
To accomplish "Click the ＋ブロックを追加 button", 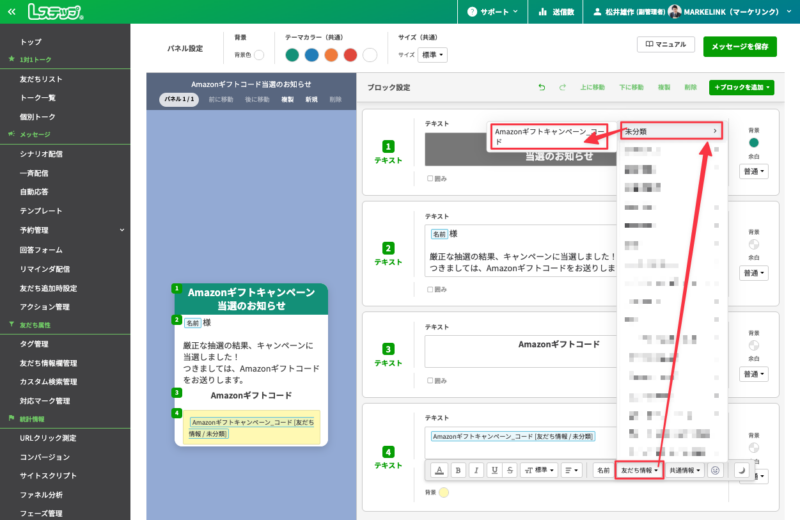I will point(742,88).
